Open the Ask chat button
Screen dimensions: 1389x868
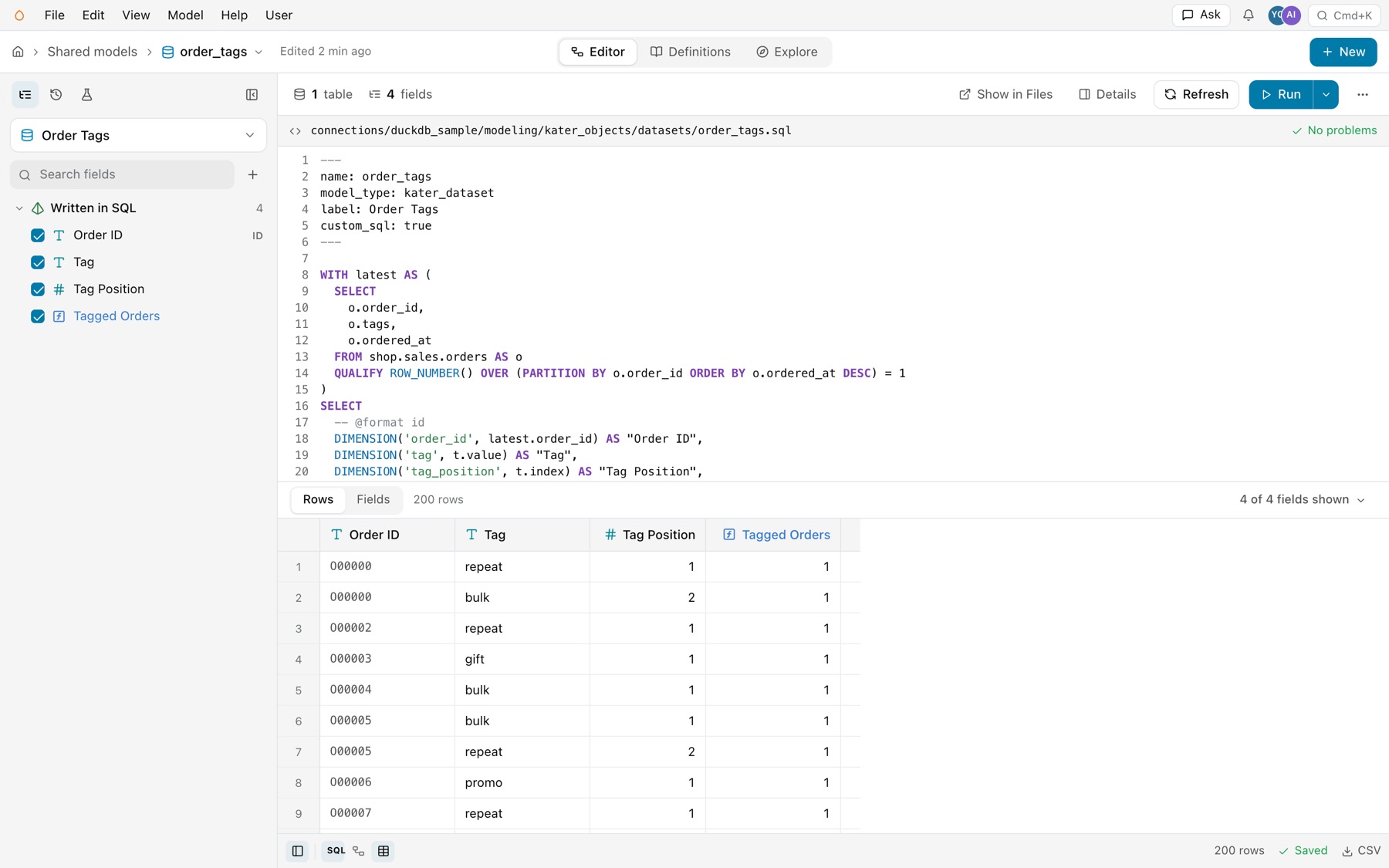(1201, 15)
